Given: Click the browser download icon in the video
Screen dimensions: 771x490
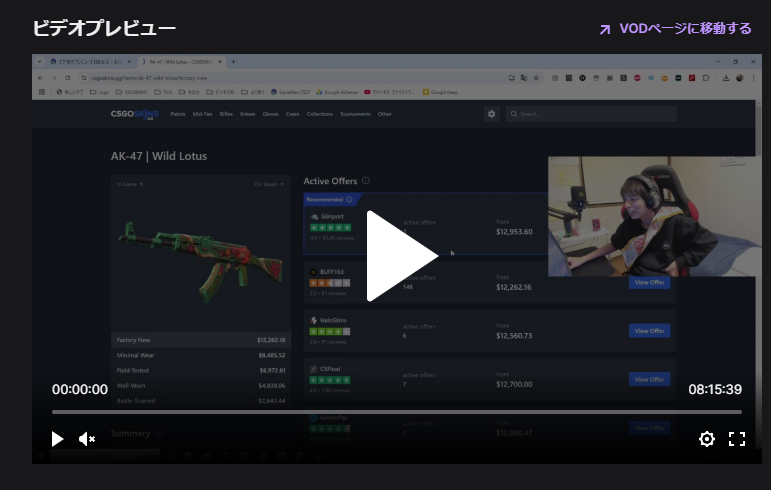Looking at the screenshot, I should (x=726, y=78).
